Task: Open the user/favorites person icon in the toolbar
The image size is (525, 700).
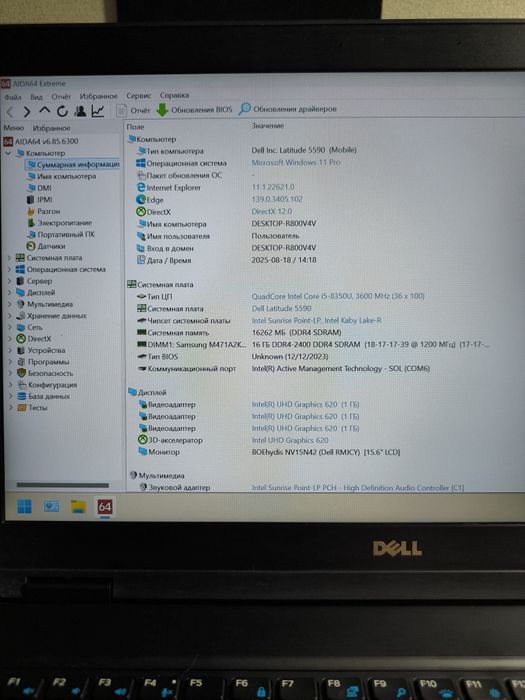Action: 80,111
